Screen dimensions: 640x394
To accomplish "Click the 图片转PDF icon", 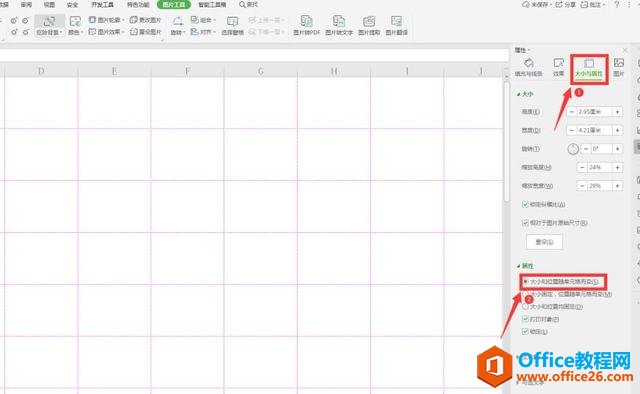I will pos(306,21).
